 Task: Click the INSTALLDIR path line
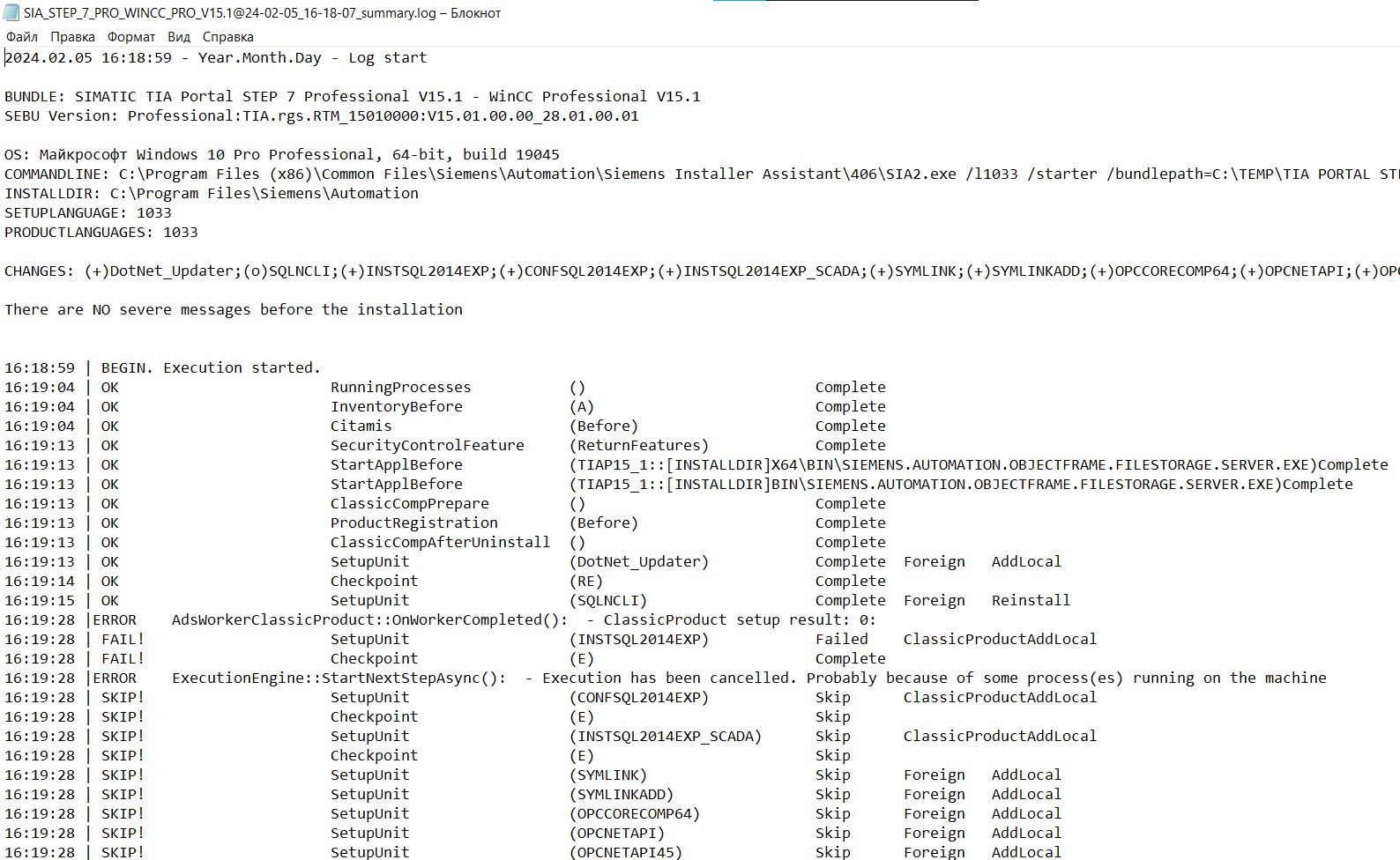pos(212,194)
